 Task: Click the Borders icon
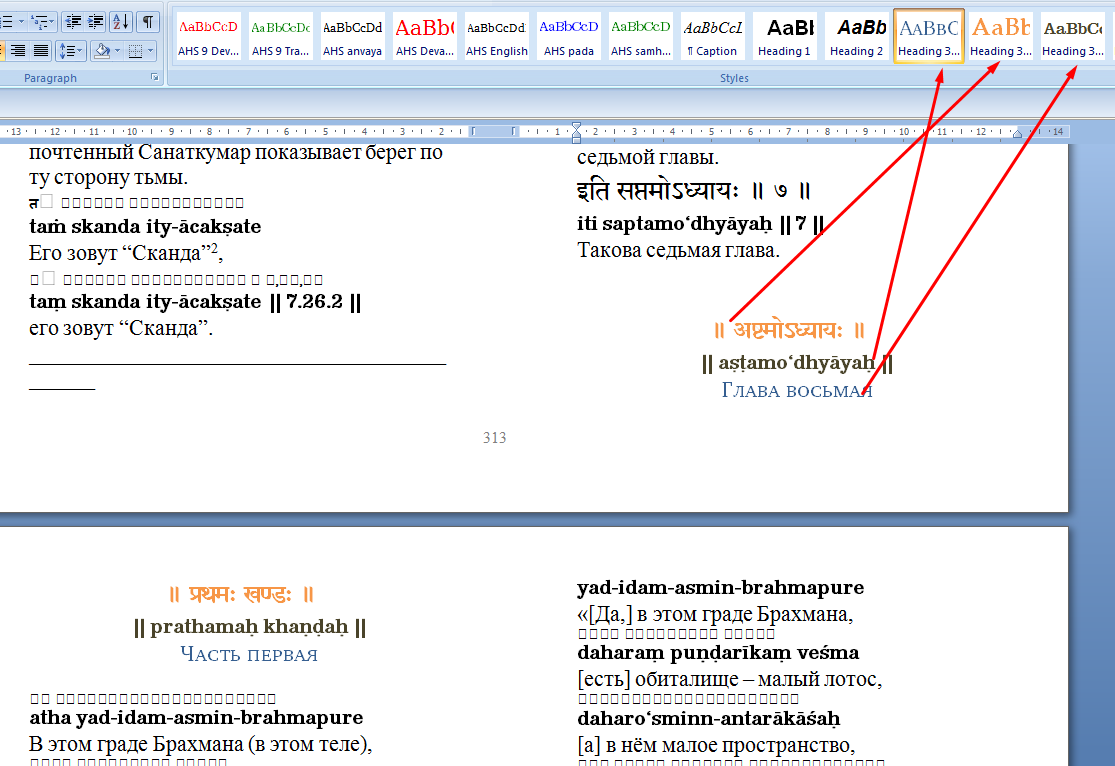pos(136,50)
